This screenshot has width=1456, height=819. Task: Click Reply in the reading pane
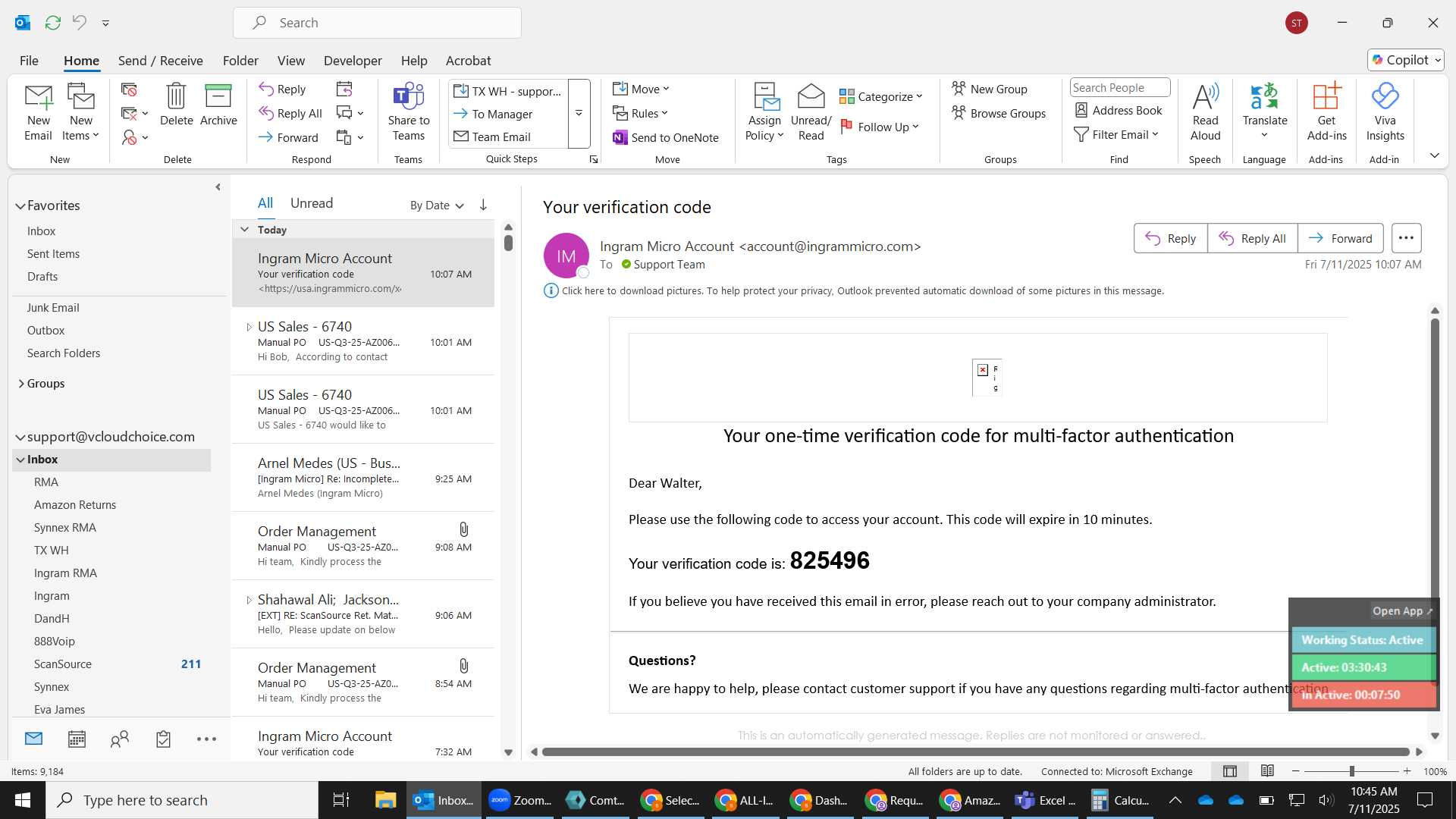(x=1170, y=238)
